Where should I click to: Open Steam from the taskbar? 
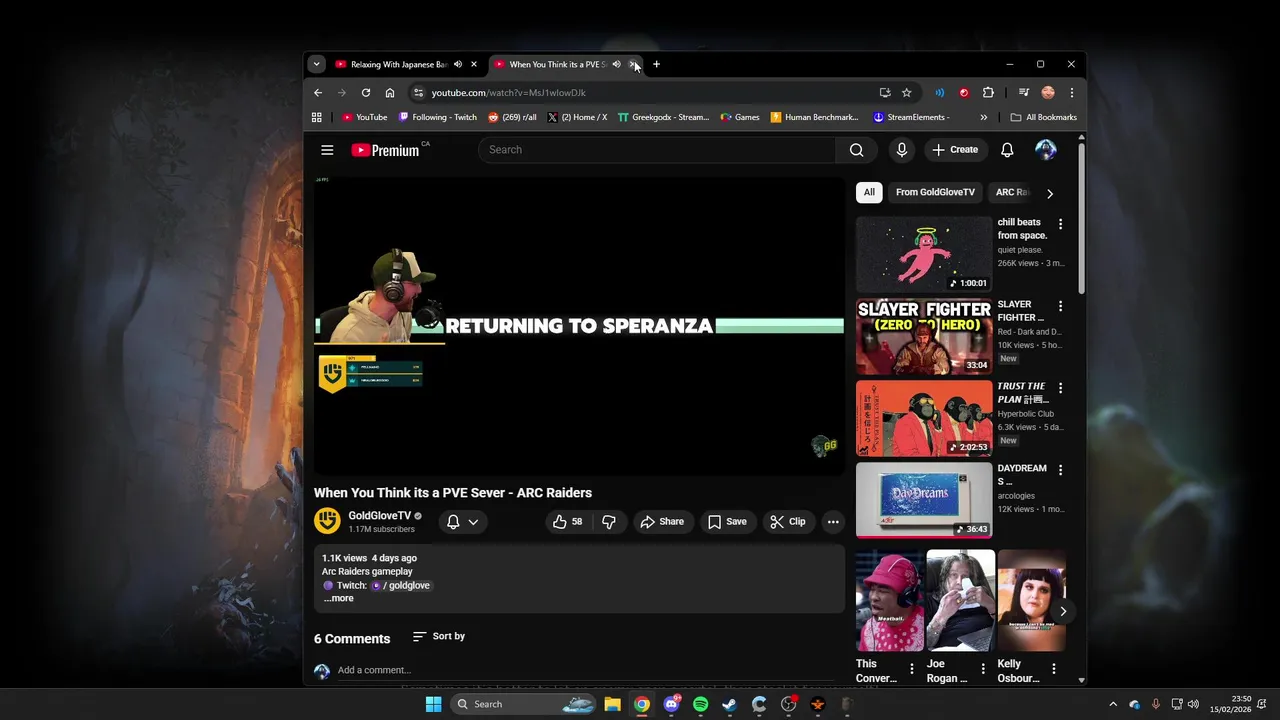click(729, 704)
